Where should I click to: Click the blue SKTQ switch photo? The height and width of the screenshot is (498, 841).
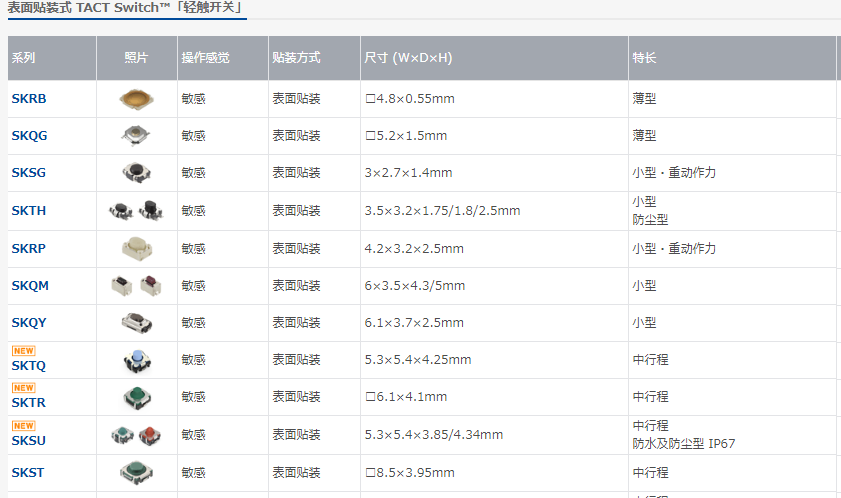[136, 360]
